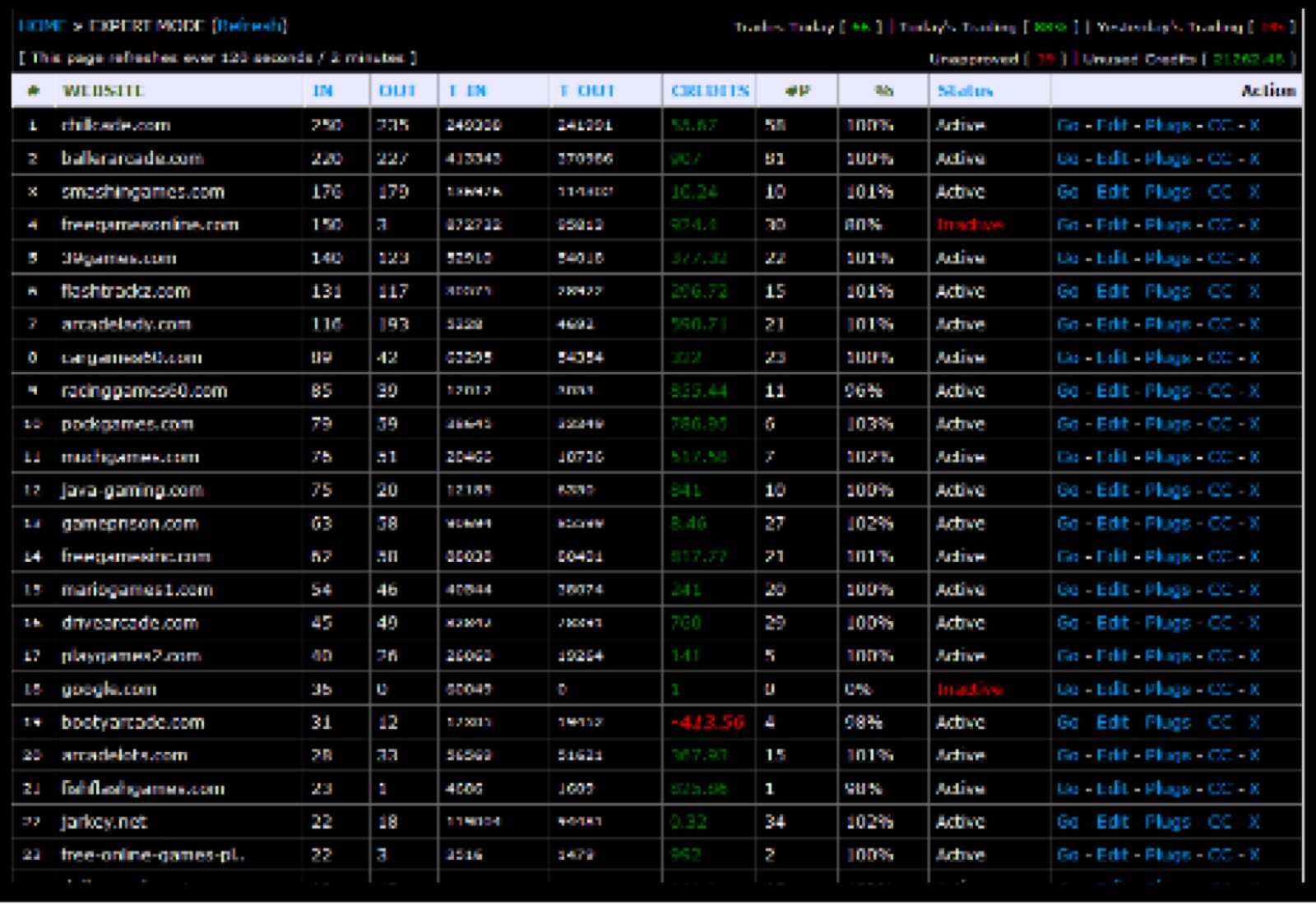Screen dimensions: 1316x905
Task: Select the java-gaming.com website name
Action: pyautogui.click(x=132, y=491)
